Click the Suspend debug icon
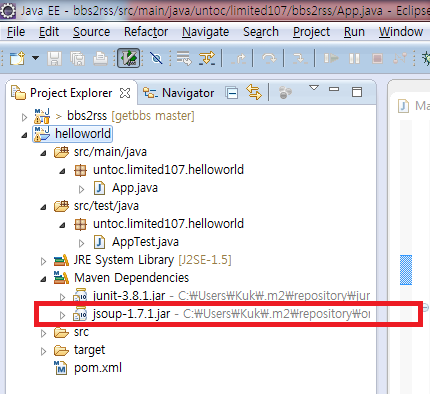Screen dimensions: 430x394 click(354, 59)
